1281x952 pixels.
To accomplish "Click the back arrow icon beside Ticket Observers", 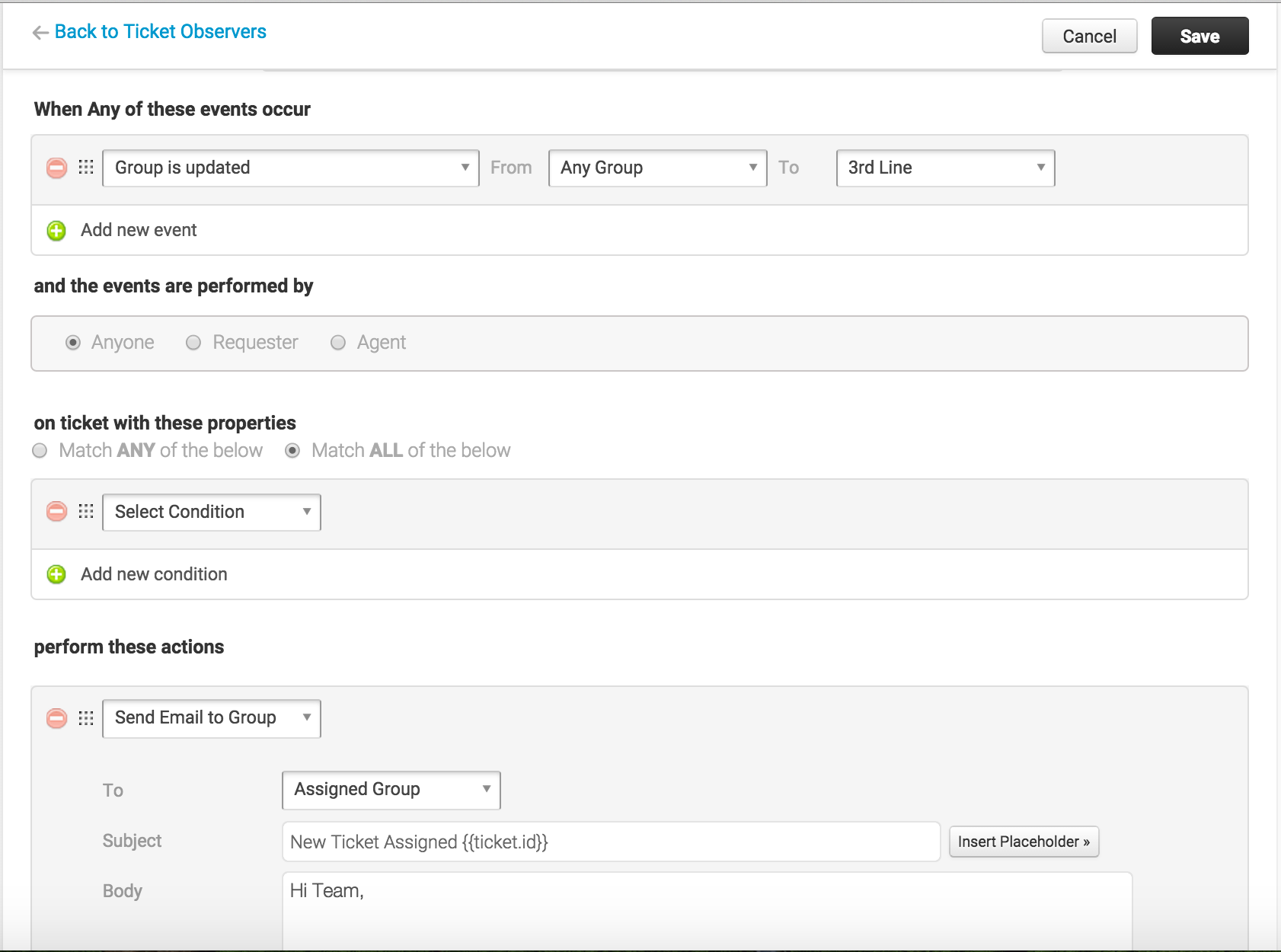I will pos(40,33).
